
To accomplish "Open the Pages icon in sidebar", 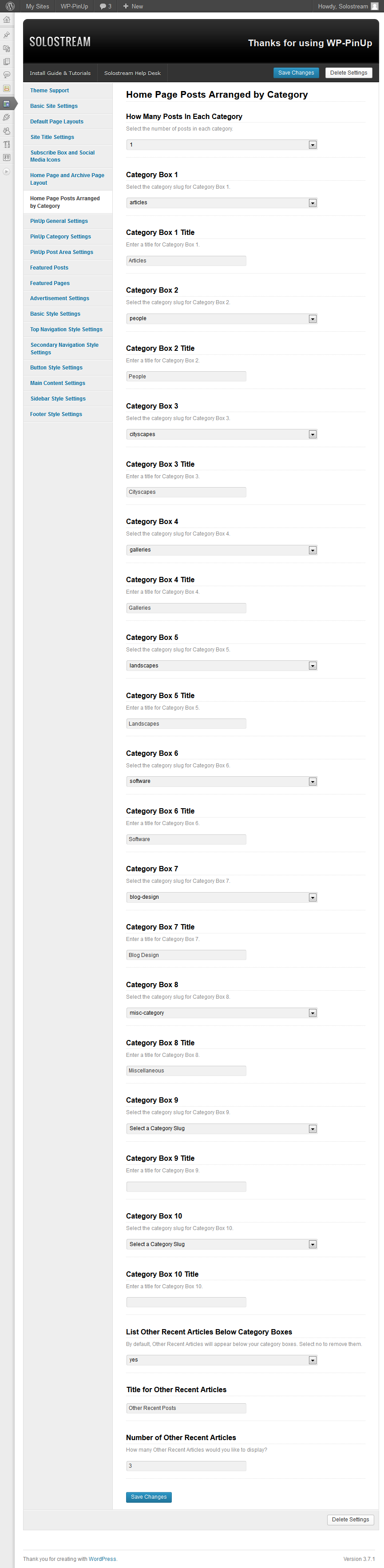I will pos(7,61).
